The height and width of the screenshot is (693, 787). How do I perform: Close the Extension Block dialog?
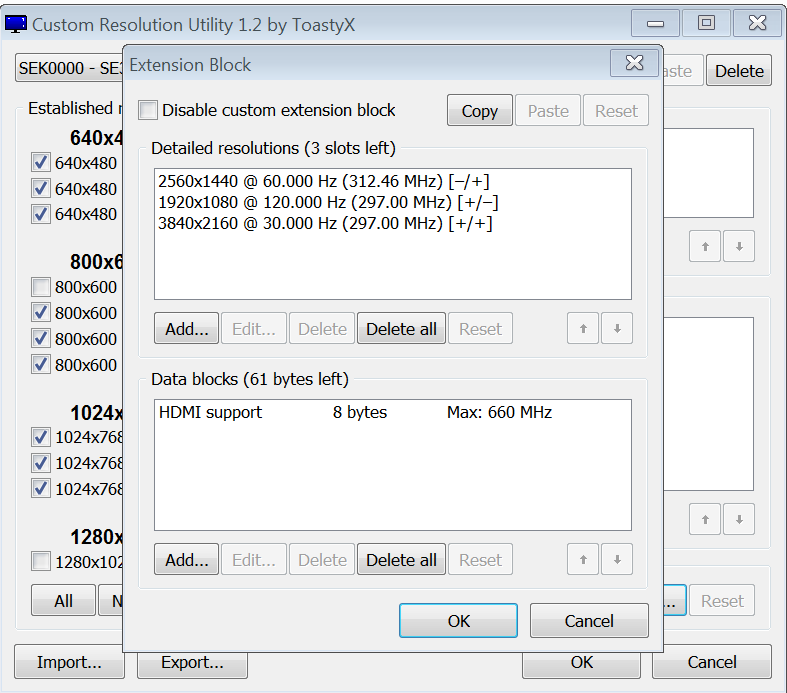[x=634, y=64]
